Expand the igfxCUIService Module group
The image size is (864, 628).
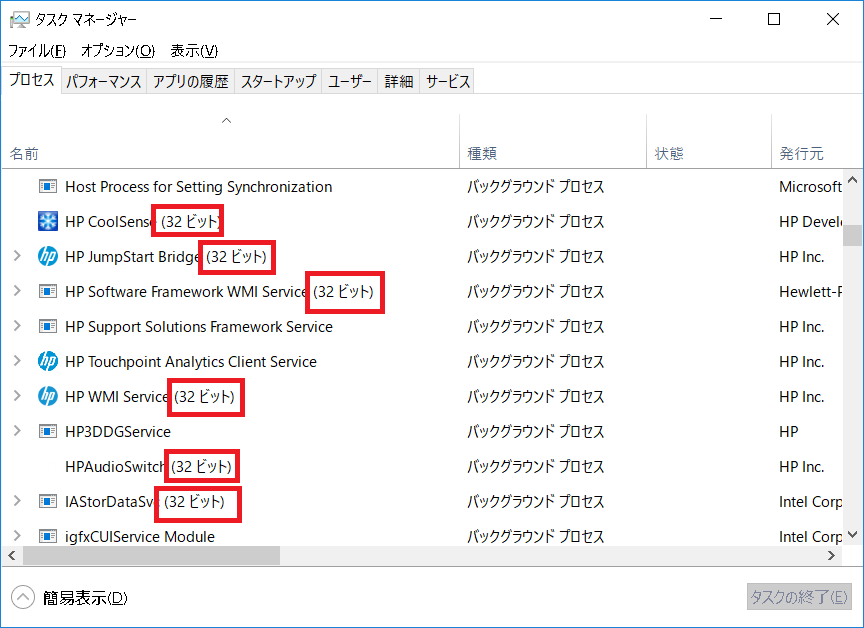(17, 535)
